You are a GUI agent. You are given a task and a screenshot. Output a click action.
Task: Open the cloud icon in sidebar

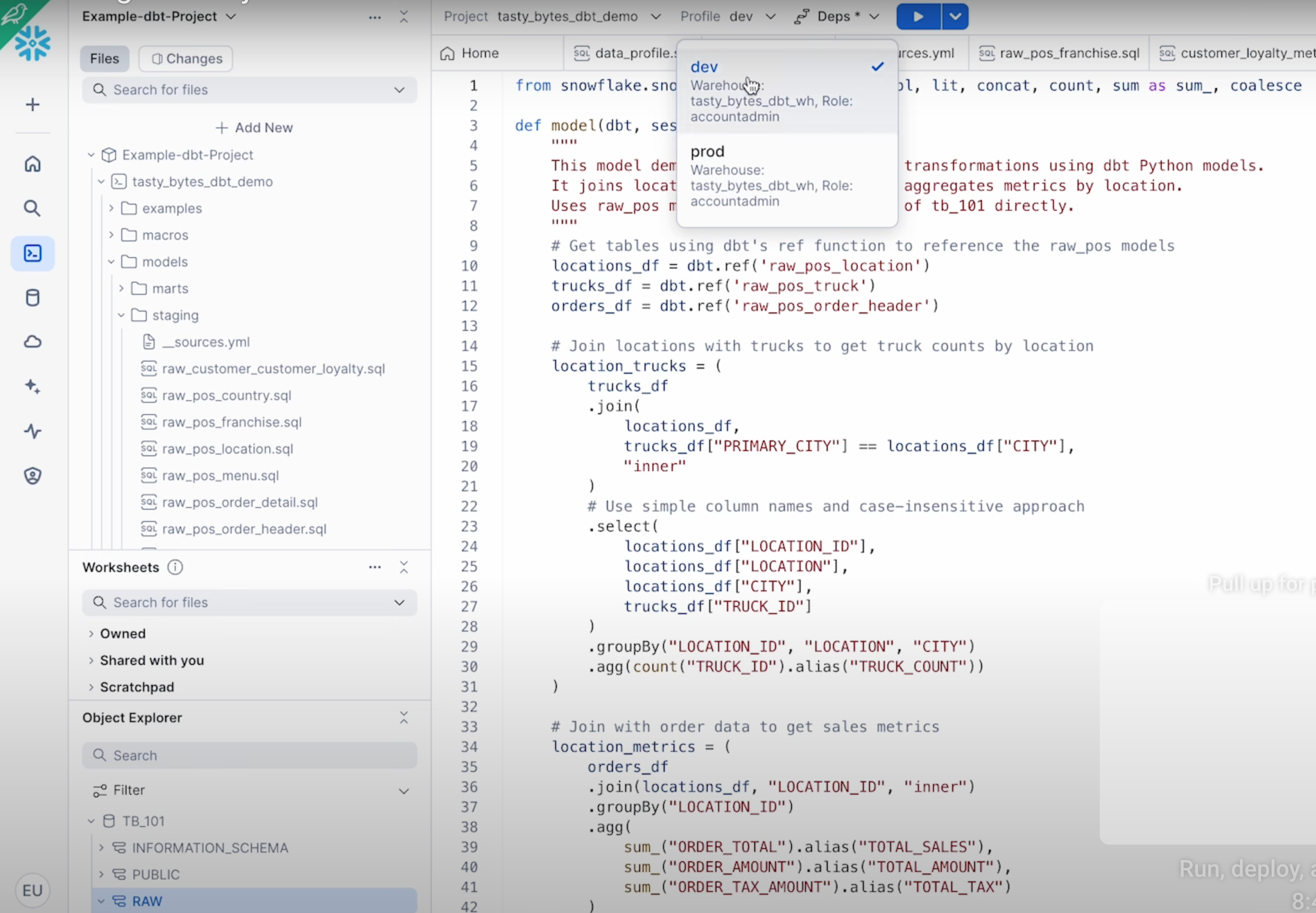click(x=33, y=341)
